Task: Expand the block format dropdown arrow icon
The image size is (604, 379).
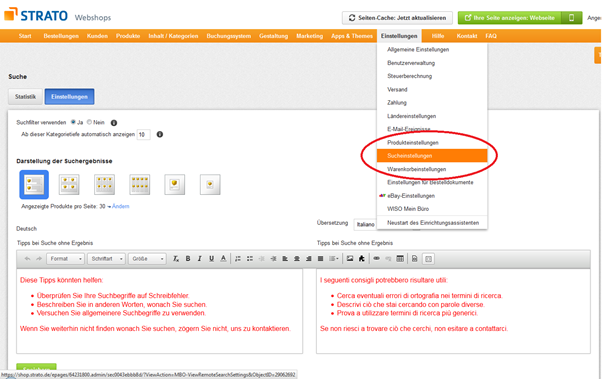Action: [334, 259]
